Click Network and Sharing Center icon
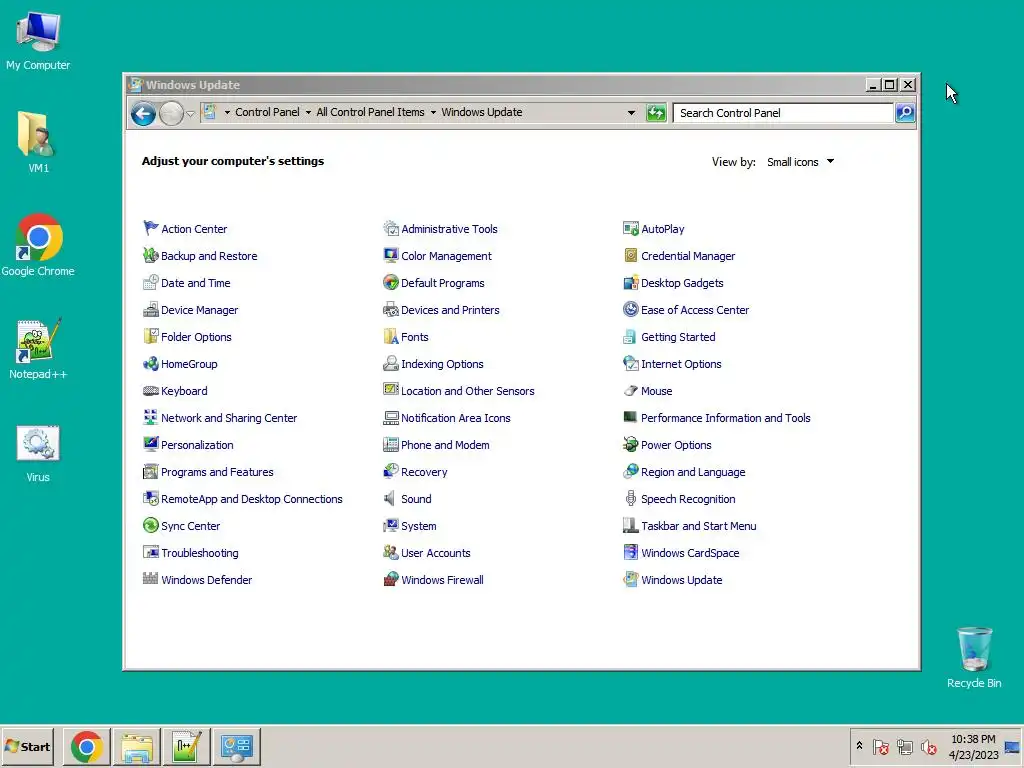Viewport: 1024px width, 768px height. coord(151,417)
